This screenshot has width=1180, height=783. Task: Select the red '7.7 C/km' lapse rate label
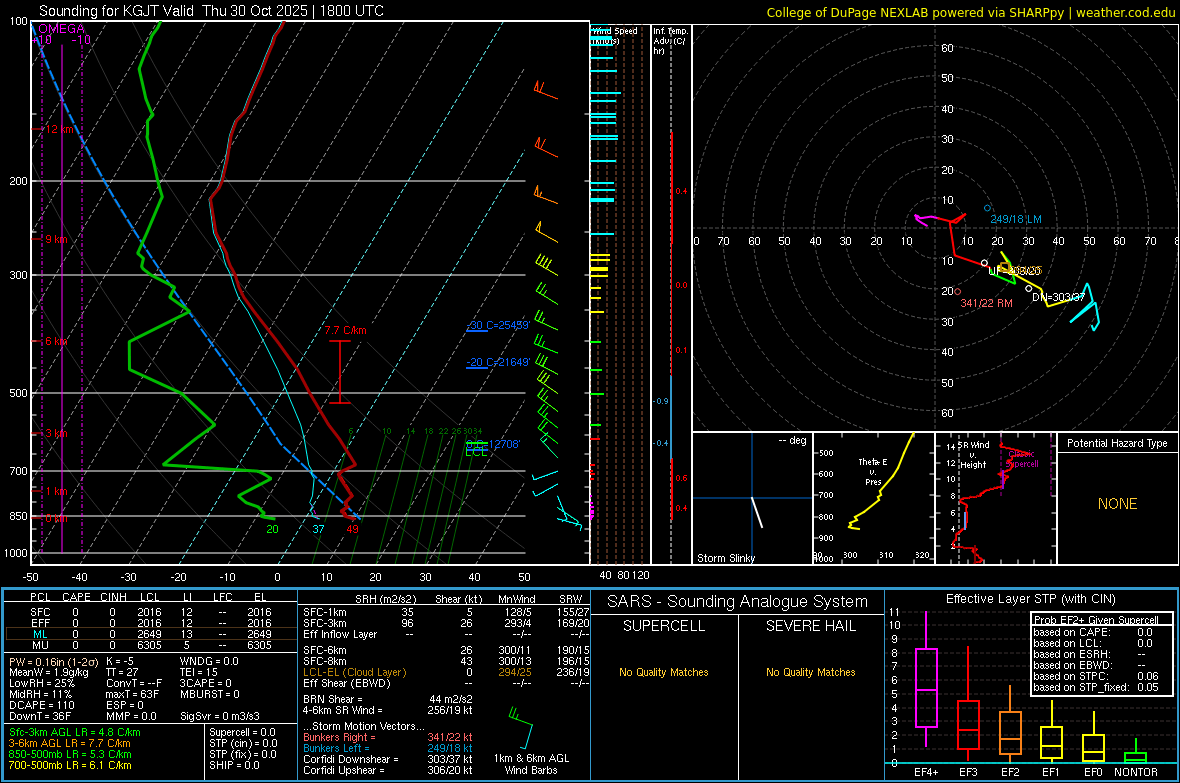[345, 330]
